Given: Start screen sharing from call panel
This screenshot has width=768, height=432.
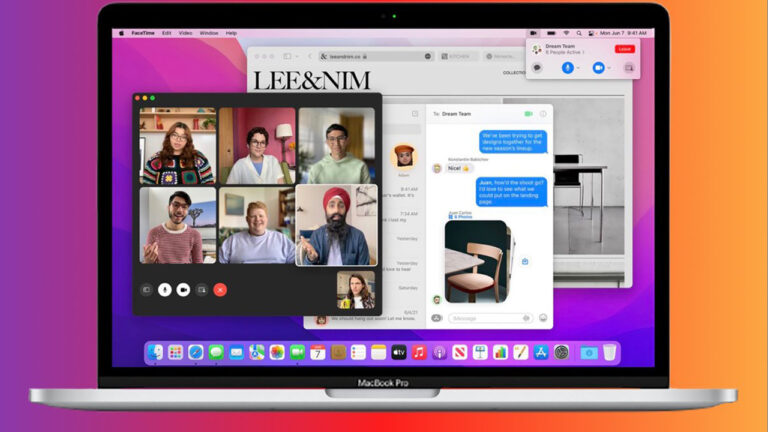Looking at the screenshot, I should point(629,68).
